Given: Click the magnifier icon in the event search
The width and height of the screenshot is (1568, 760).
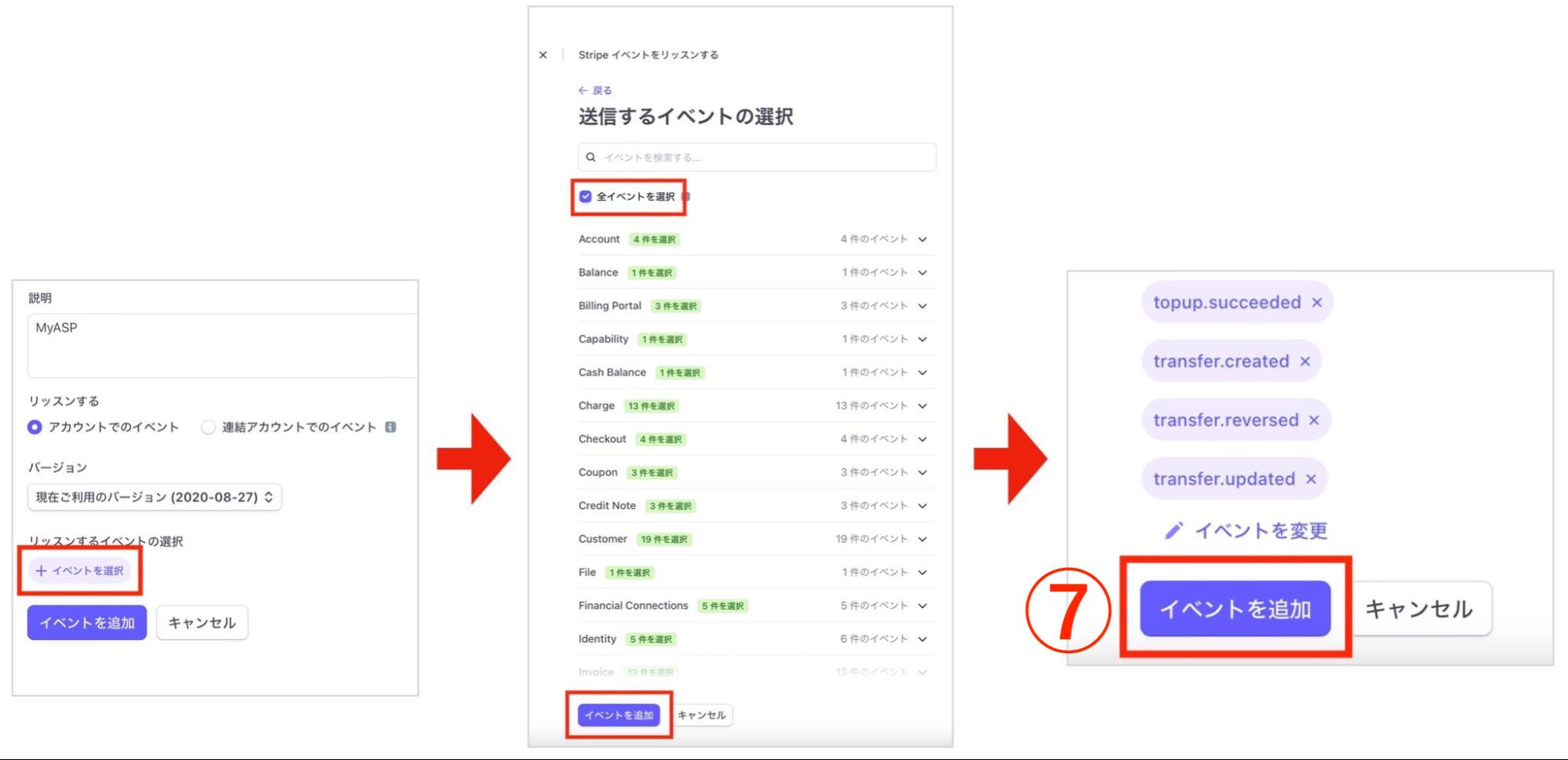Looking at the screenshot, I should [589, 157].
